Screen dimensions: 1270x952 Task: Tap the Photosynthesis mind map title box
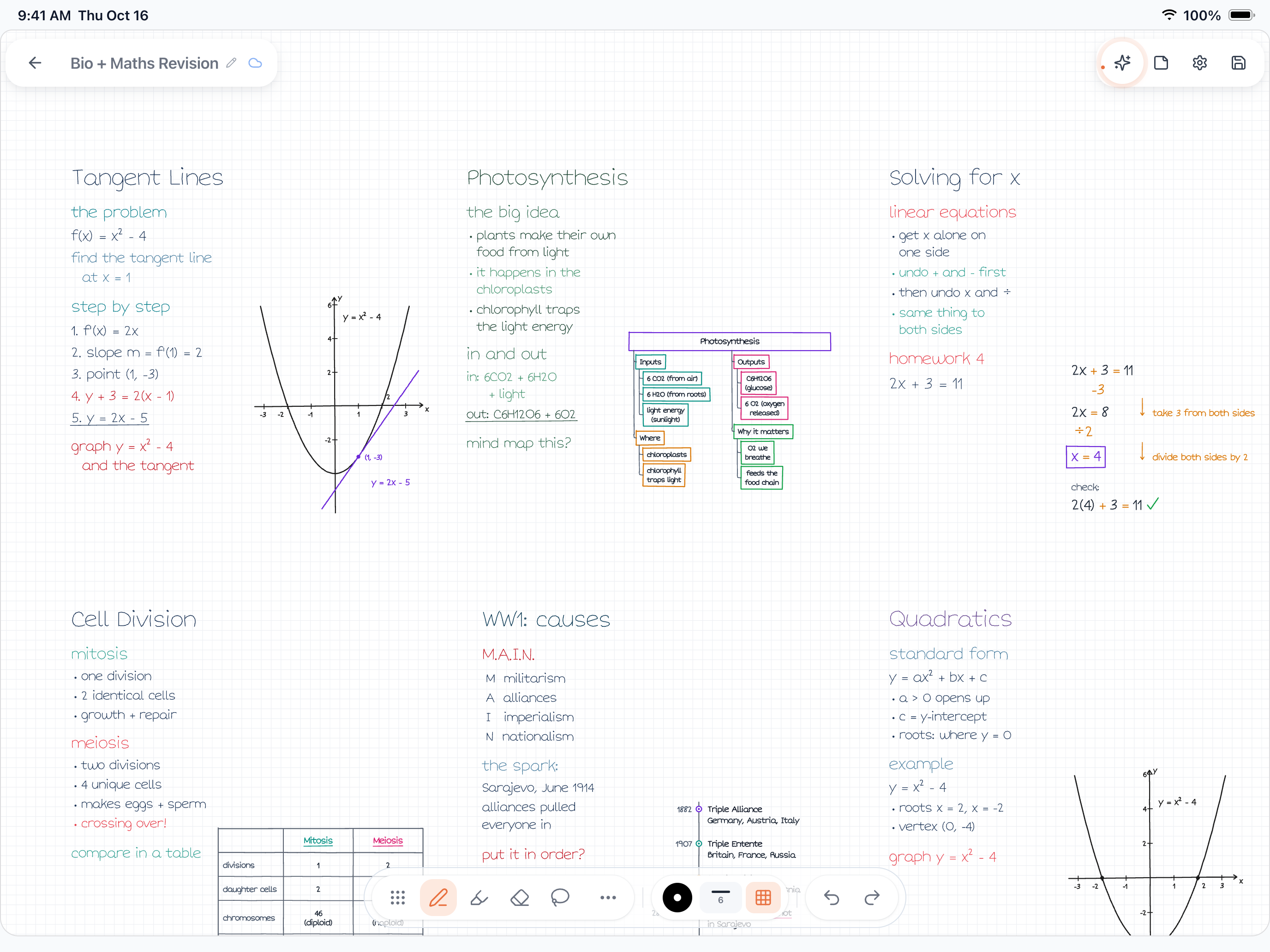pos(730,341)
